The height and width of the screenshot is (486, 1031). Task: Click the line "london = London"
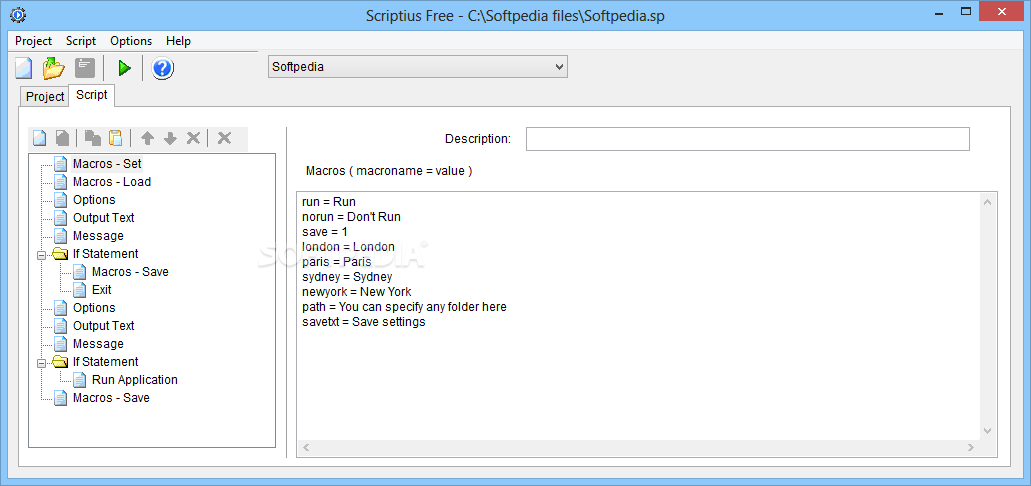[x=348, y=247]
